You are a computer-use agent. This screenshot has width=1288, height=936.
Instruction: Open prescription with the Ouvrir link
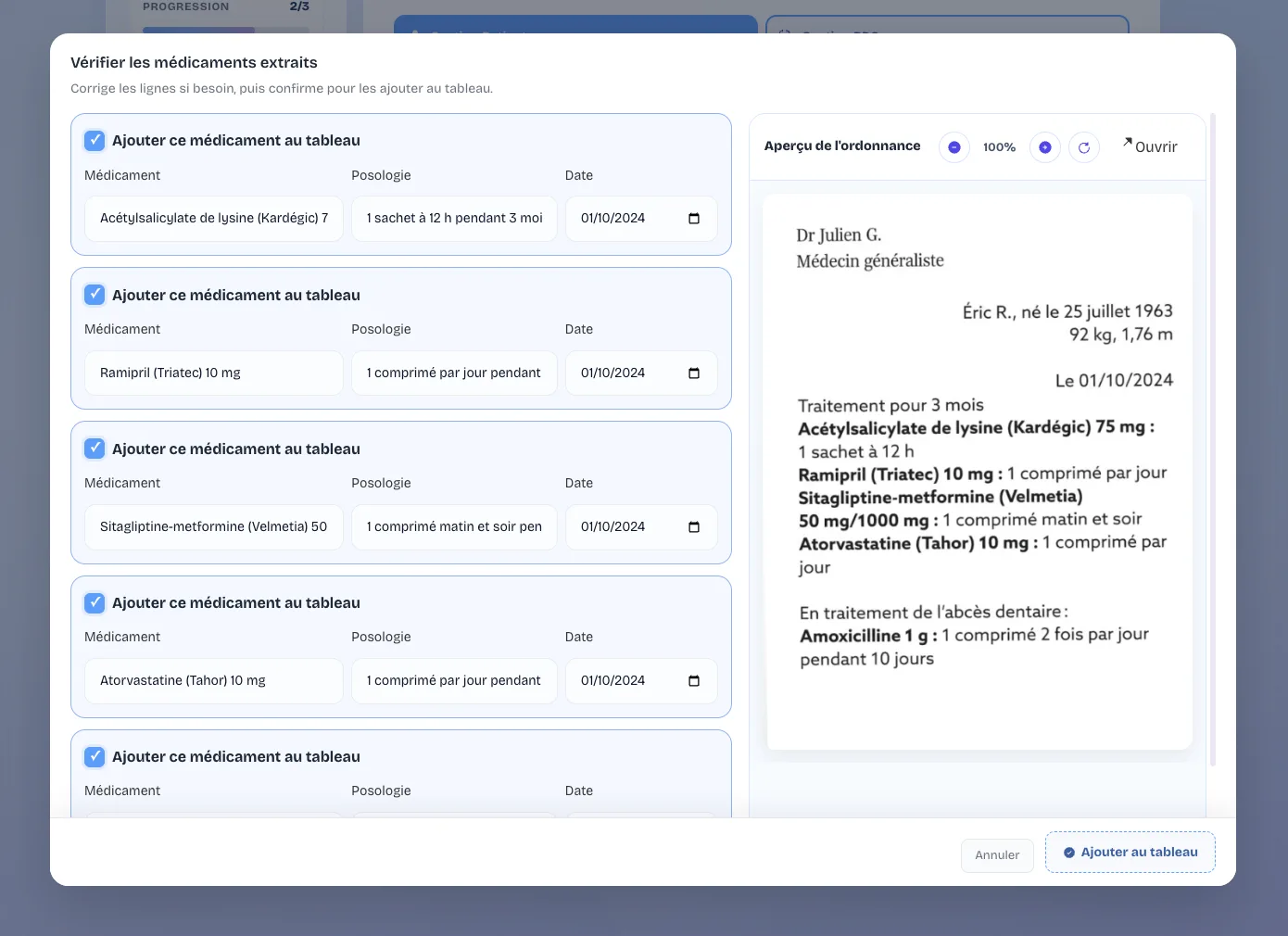(x=1150, y=146)
